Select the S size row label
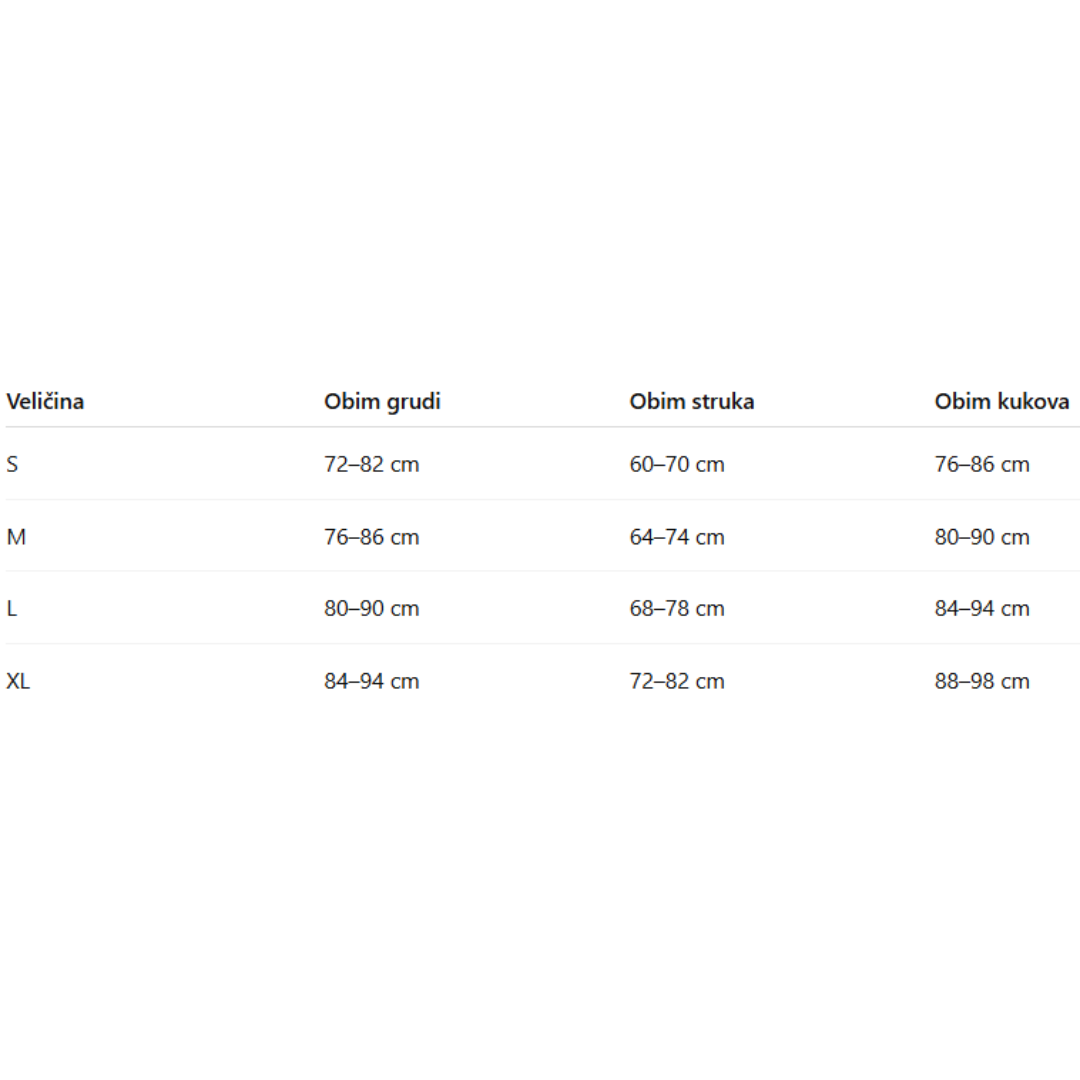 click(12, 464)
